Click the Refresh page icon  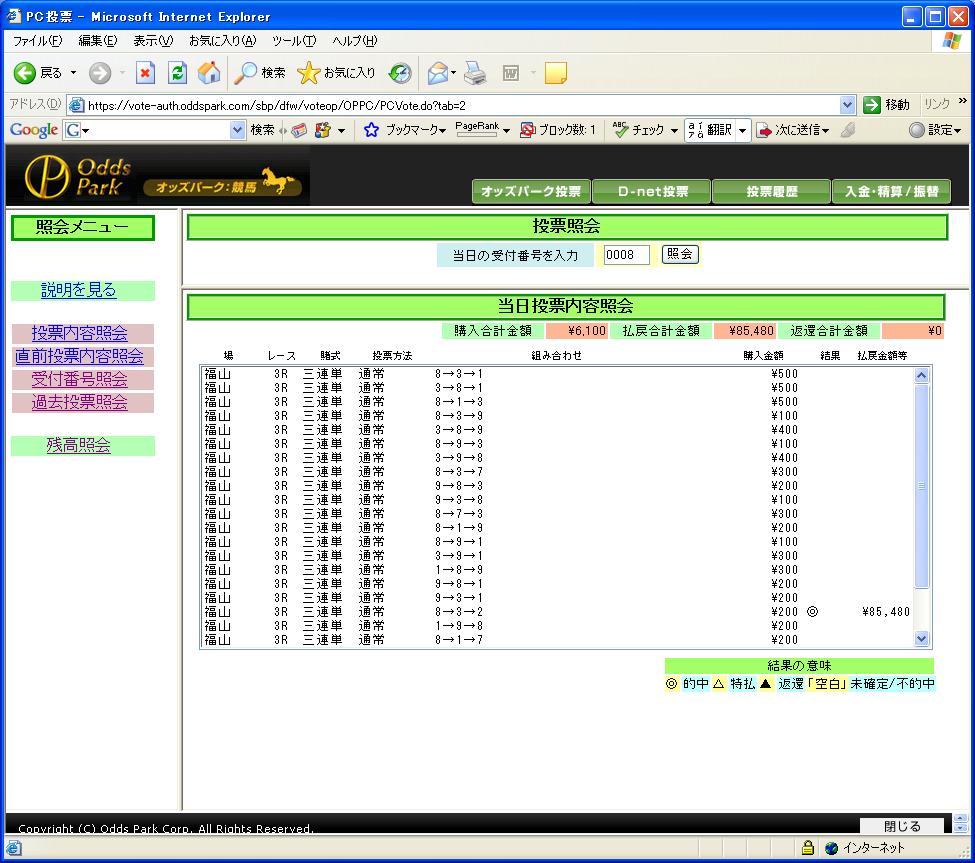[x=177, y=73]
